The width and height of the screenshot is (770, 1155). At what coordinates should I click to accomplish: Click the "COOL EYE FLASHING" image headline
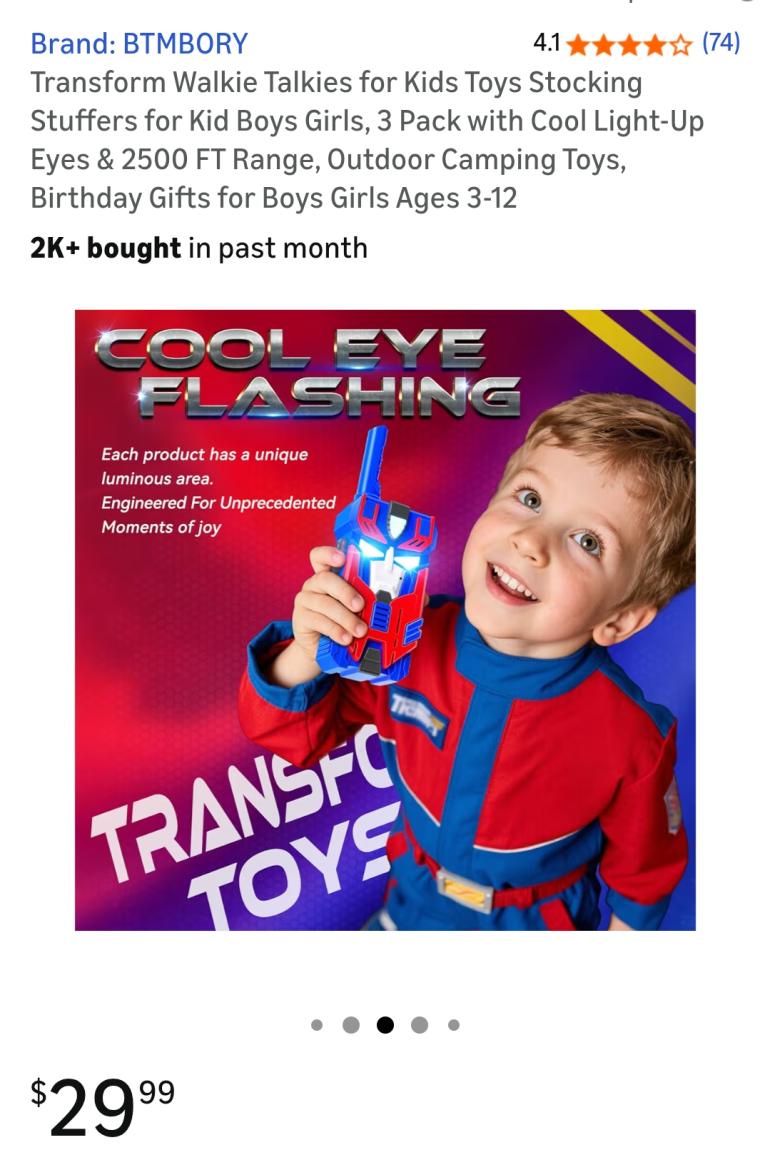coord(305,372)
